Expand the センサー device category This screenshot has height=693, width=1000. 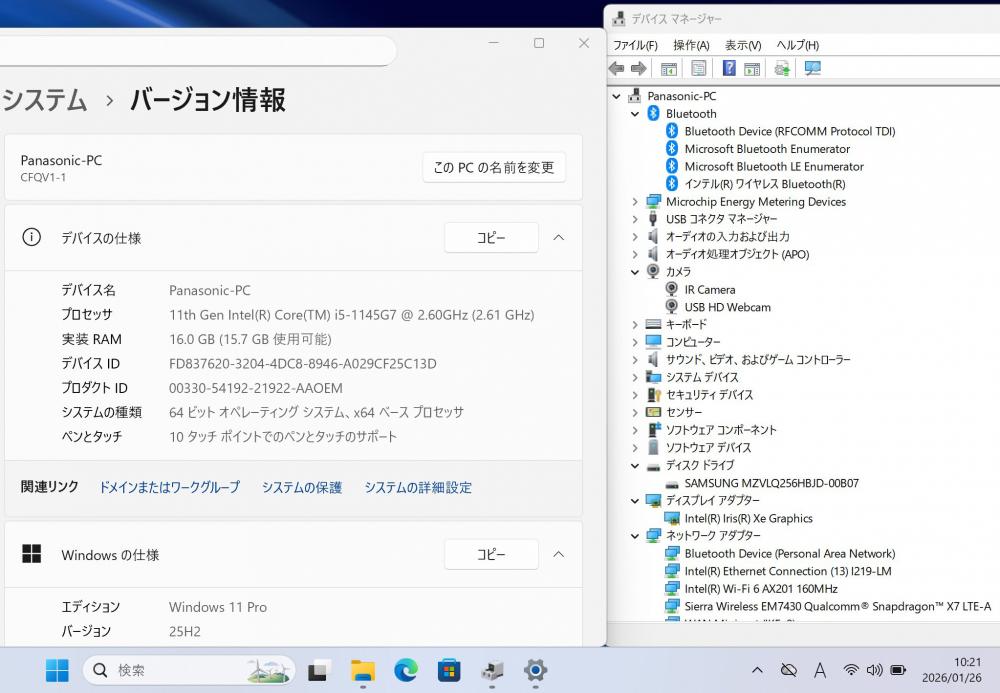[634, 412]
